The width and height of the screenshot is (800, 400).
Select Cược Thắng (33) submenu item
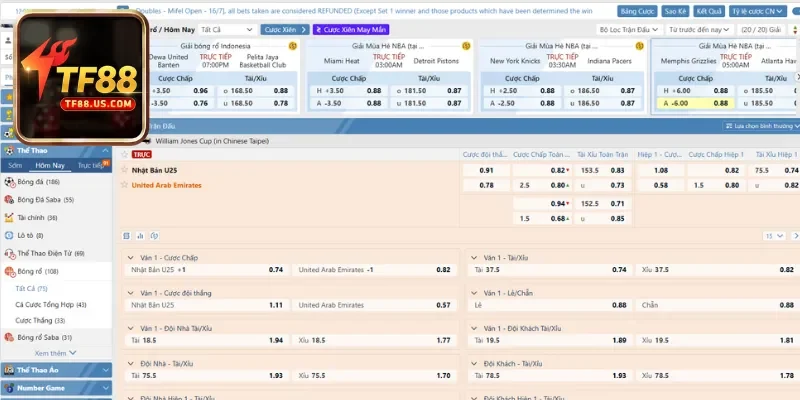click(40, 320)
